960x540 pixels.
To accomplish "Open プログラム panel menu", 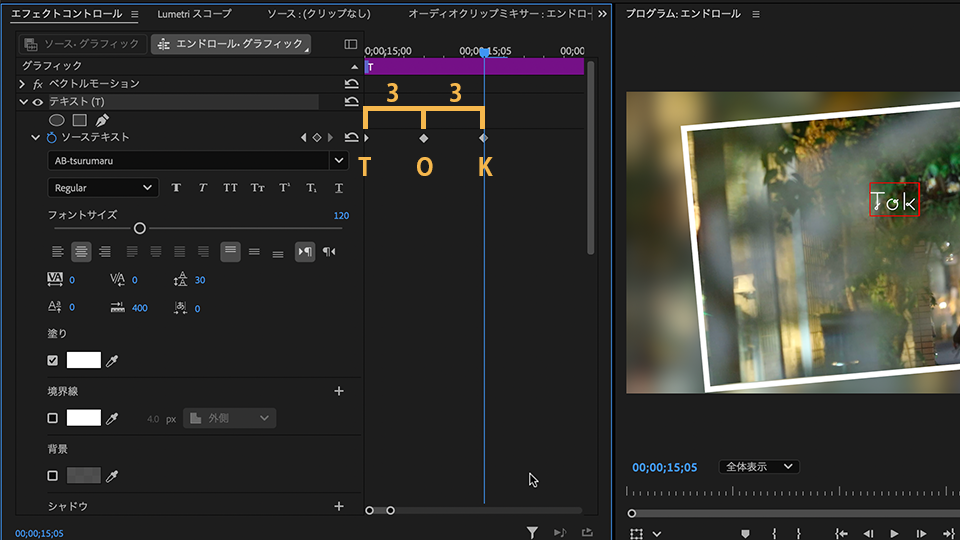I will [x=756, y=14].
